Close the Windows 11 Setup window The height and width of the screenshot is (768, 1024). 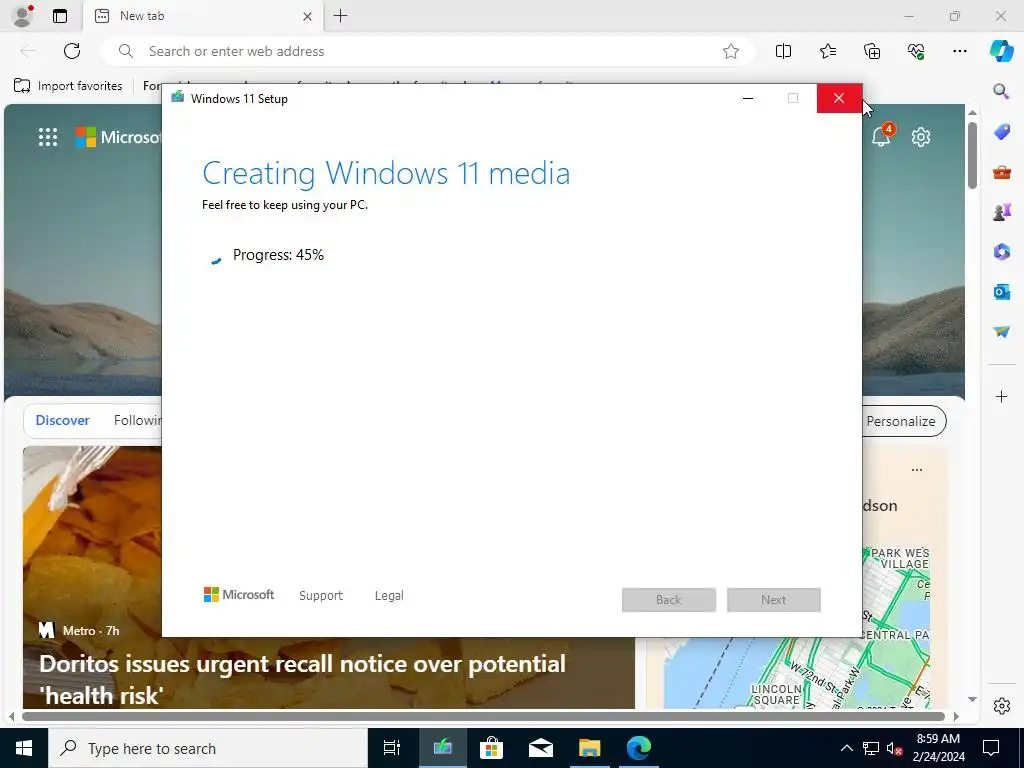point(839,99)
